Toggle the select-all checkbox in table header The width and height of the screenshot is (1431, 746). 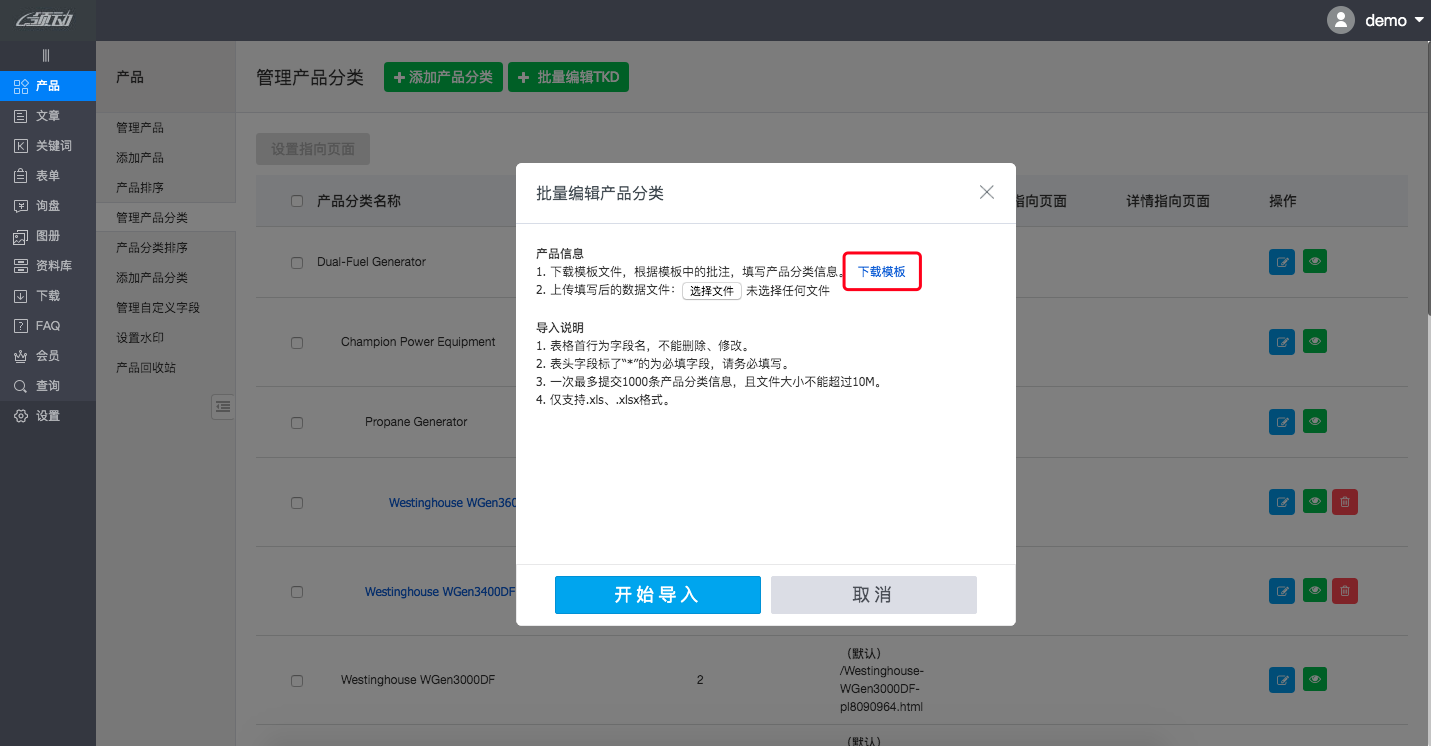tap(296, 200)
